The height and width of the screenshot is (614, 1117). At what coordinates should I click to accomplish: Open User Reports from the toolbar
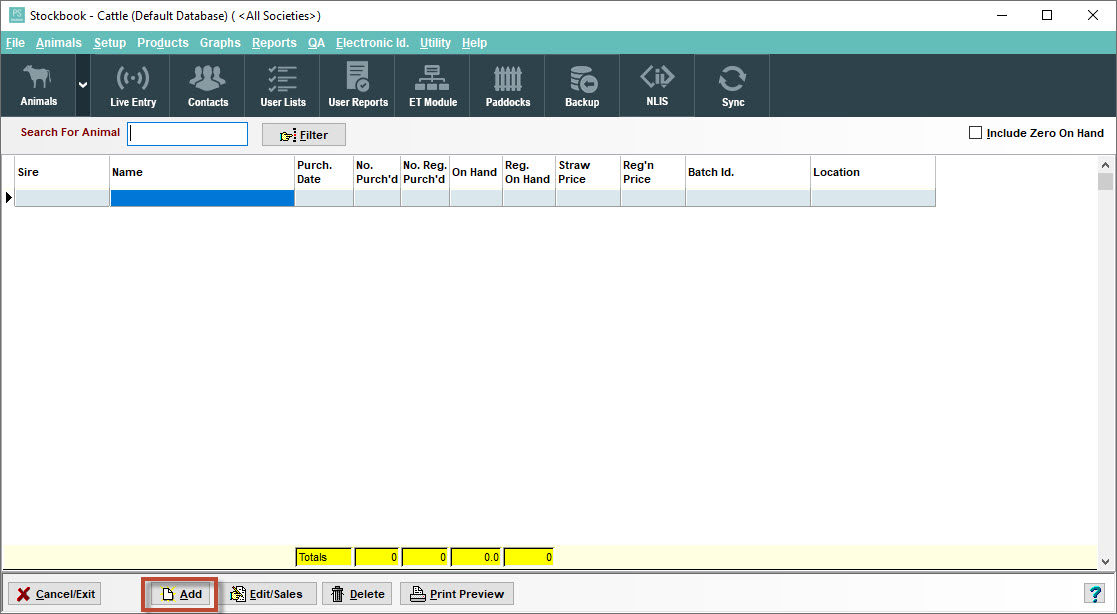358,85
